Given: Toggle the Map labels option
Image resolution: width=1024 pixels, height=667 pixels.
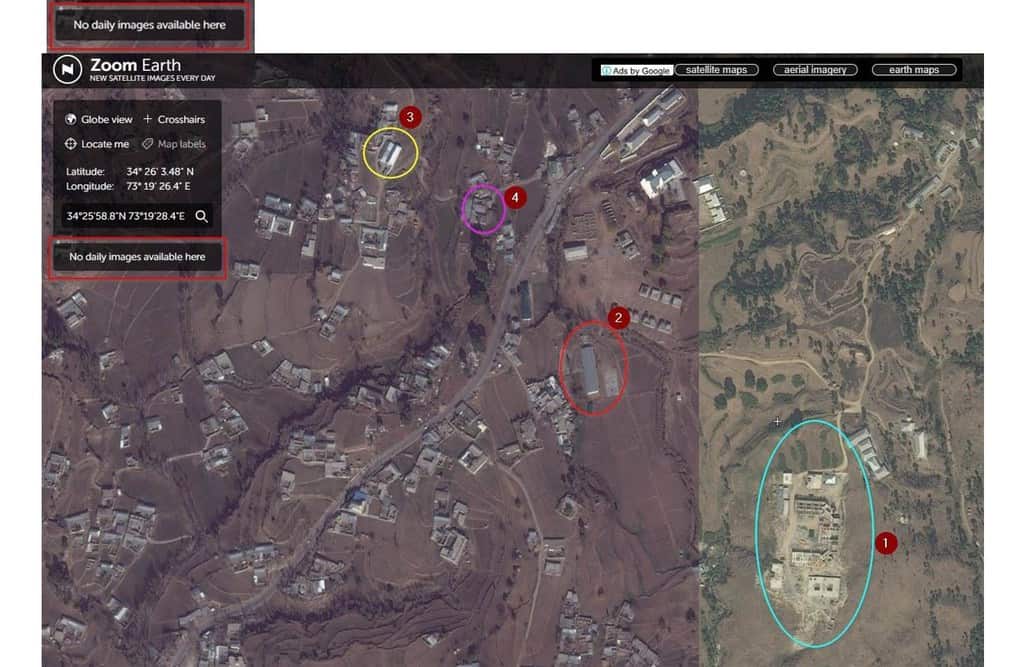Looking at the screenshot, I should point(181,144).
